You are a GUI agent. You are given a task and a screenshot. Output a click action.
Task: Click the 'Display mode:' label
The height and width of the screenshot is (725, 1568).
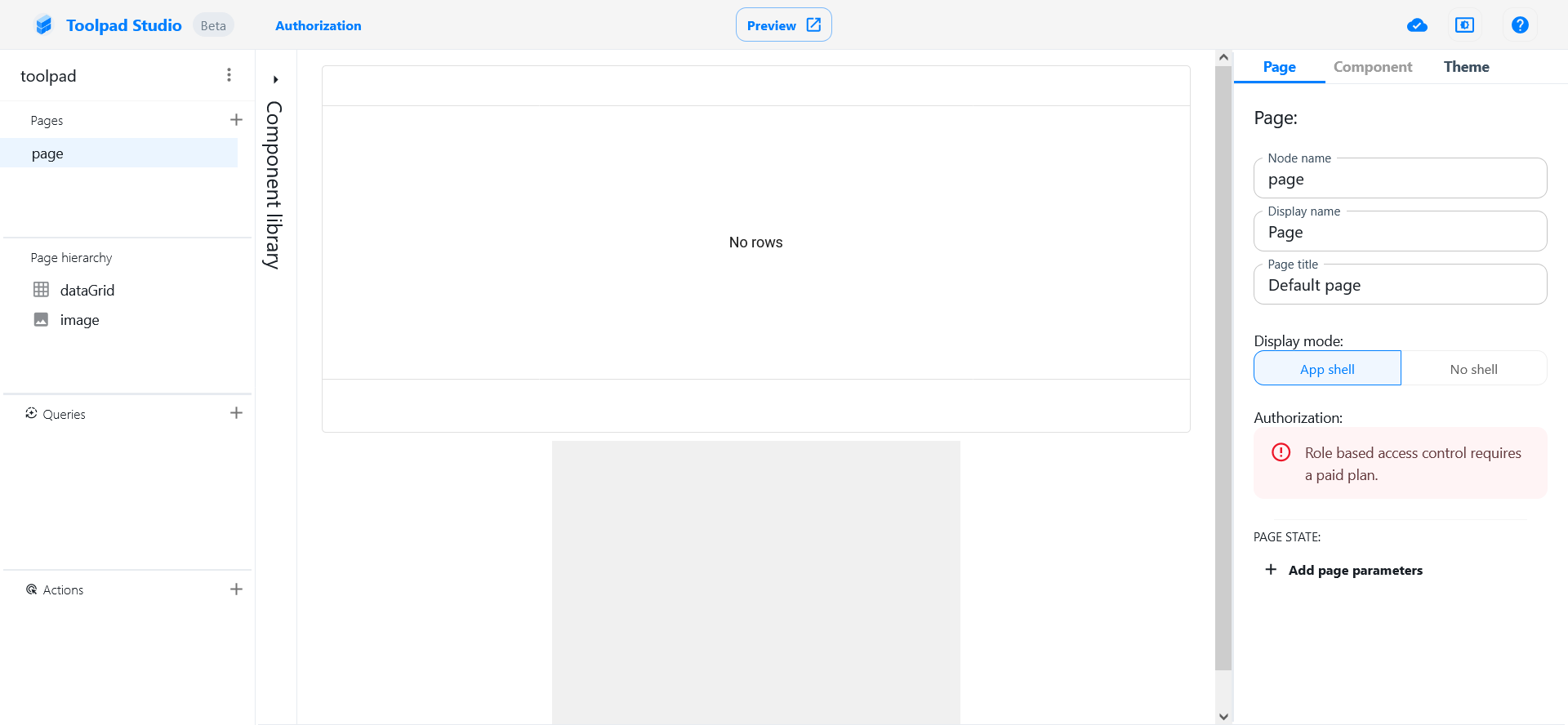pyautogui.click(x=1298, y=340)
